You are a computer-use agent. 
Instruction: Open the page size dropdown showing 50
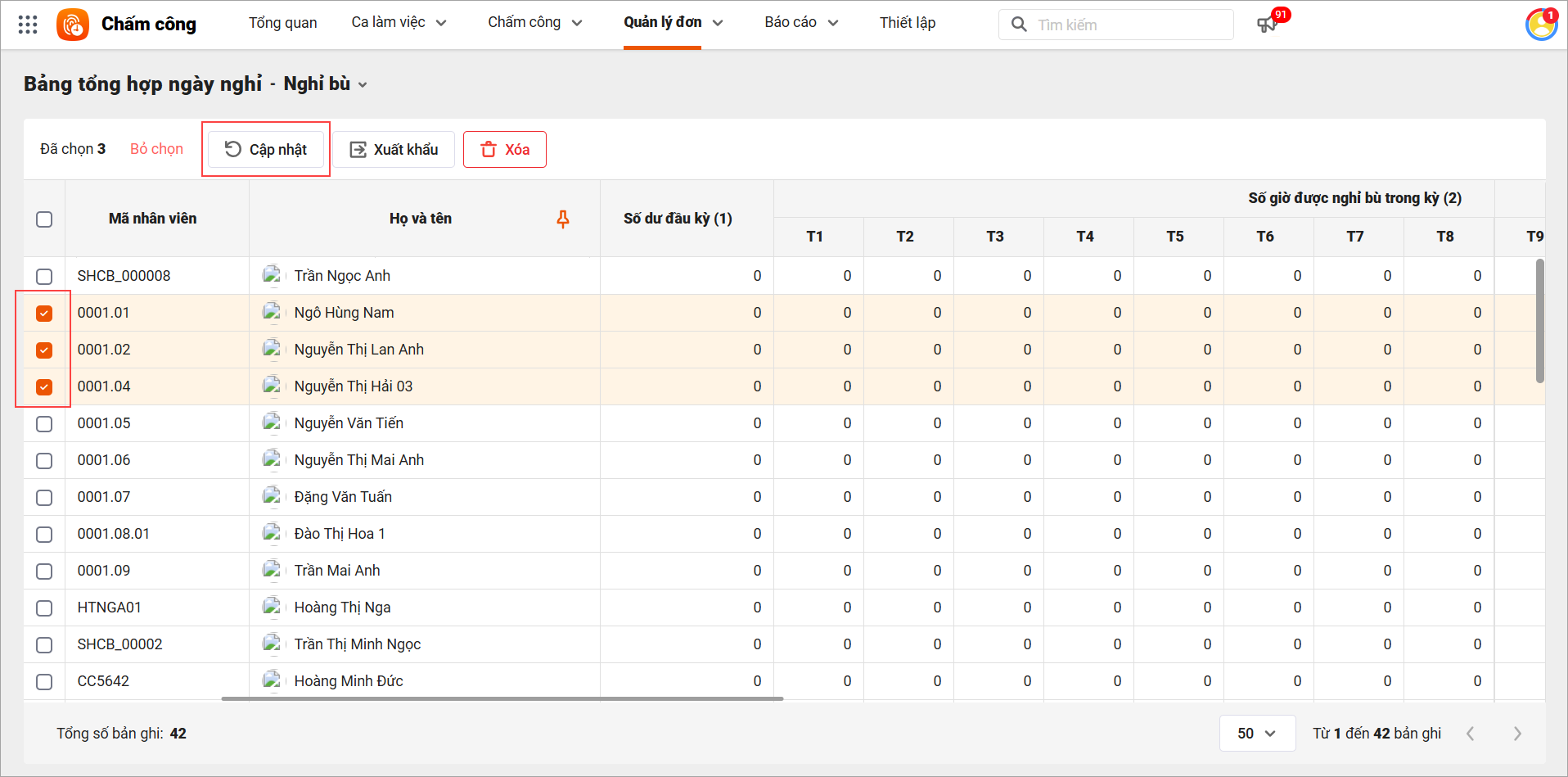click(1256, 734)
